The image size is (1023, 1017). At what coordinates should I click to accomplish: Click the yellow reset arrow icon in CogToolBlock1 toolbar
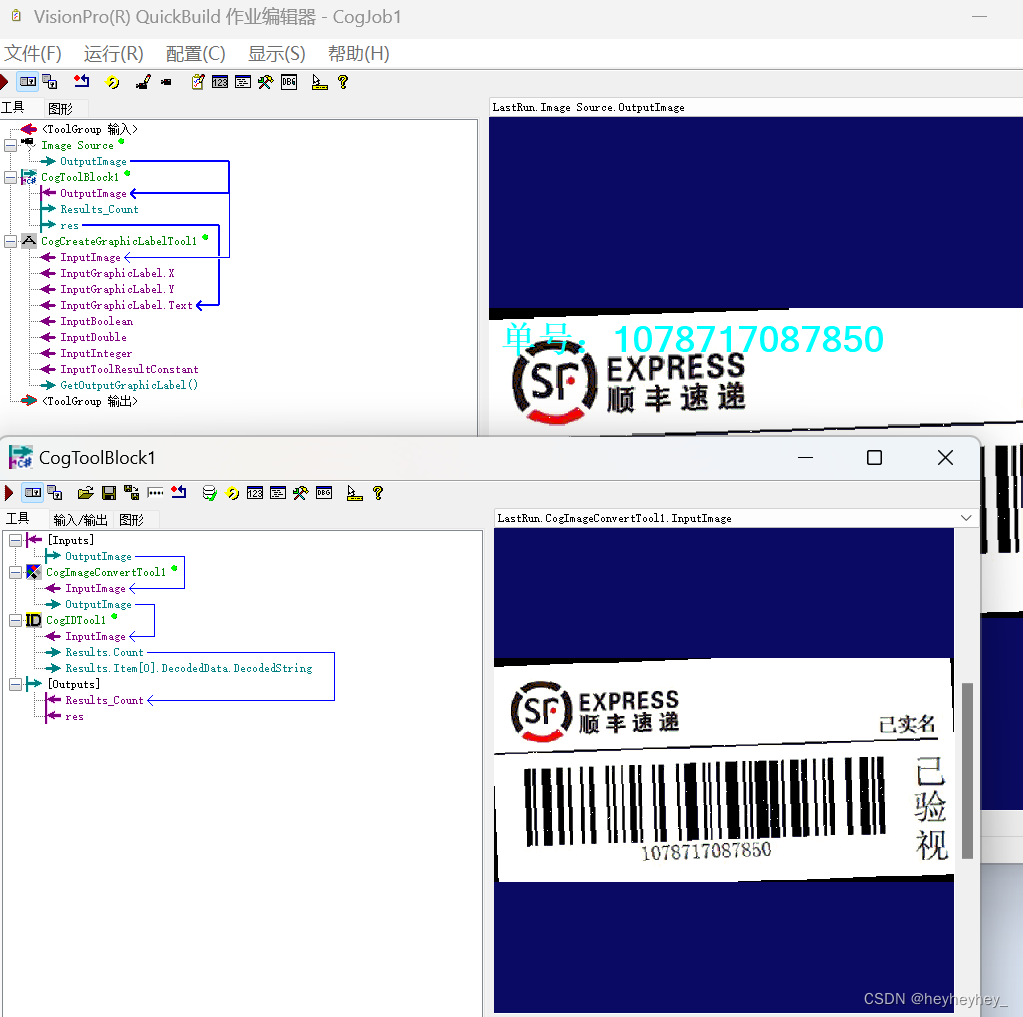coord(232,493)
